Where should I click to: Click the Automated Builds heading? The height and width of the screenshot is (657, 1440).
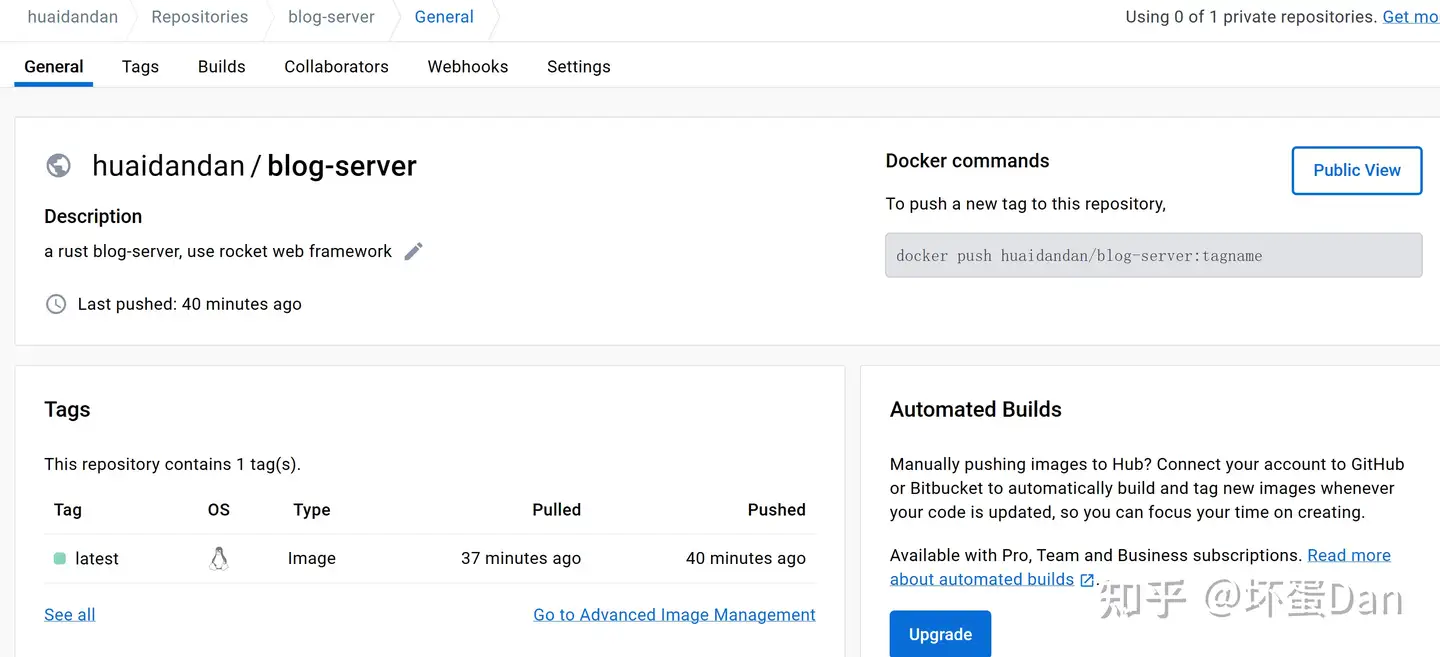pyautogui.click(x=976, y=409)
